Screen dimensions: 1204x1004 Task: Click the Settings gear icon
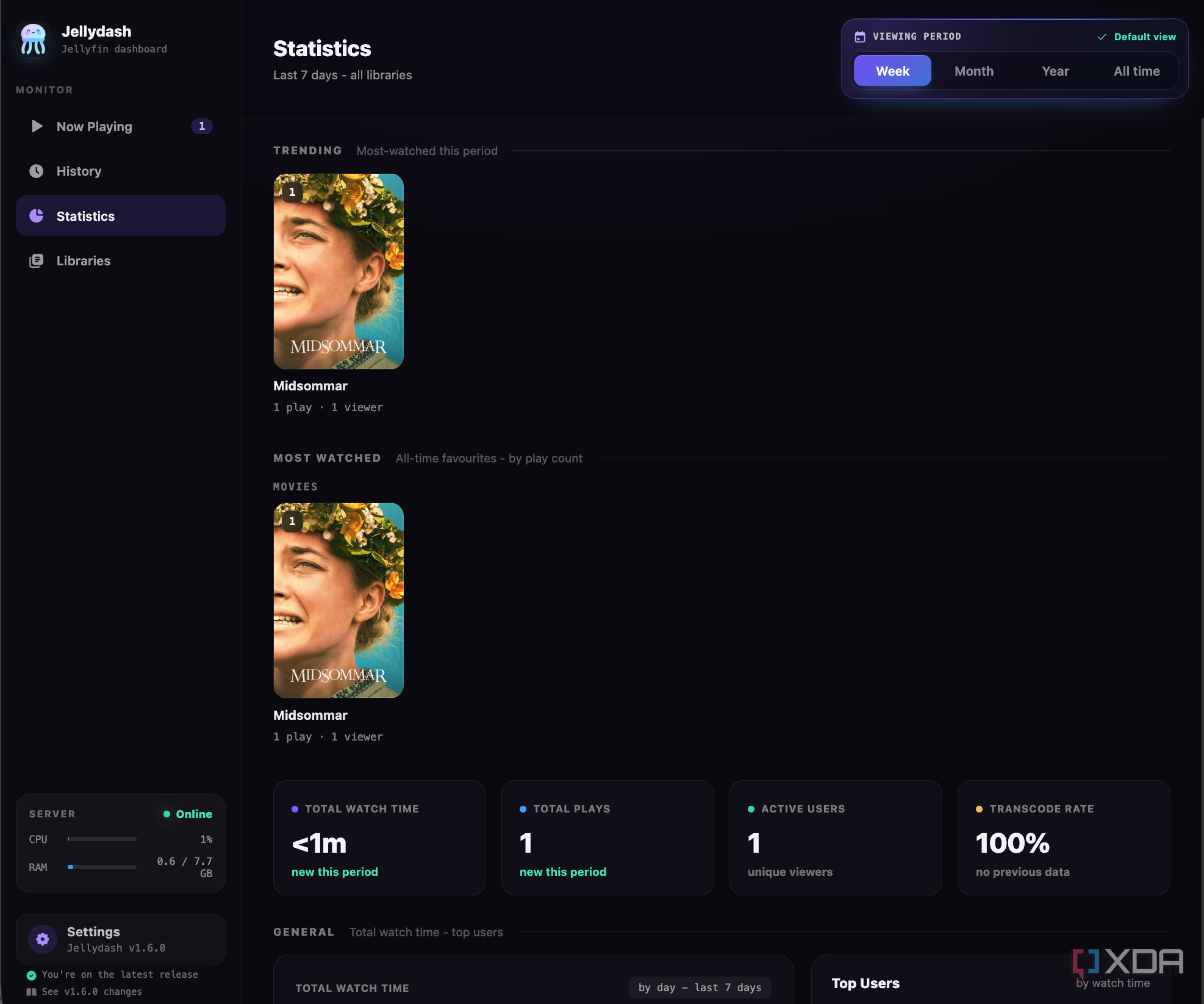(x=43, y=939)
